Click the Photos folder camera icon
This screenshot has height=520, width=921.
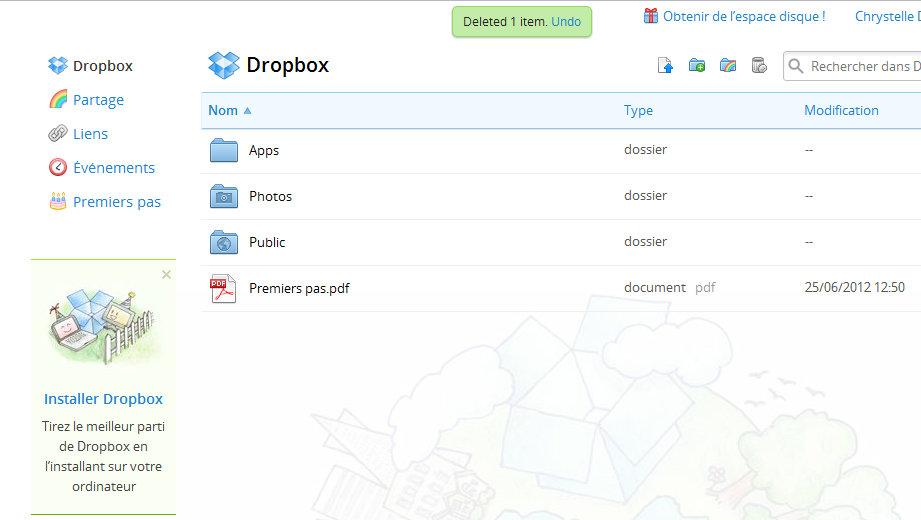pos(224,196)
